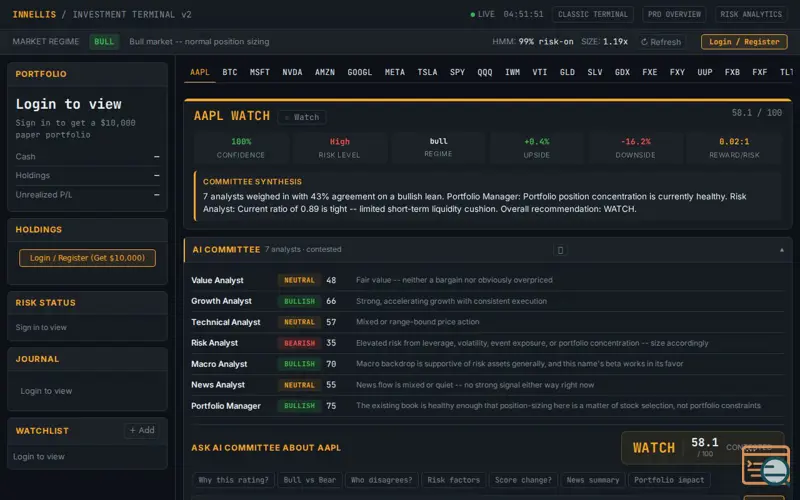Switch to the FXY ticker tab
Viewport: 800px width, 500px height.
point(678,72)
